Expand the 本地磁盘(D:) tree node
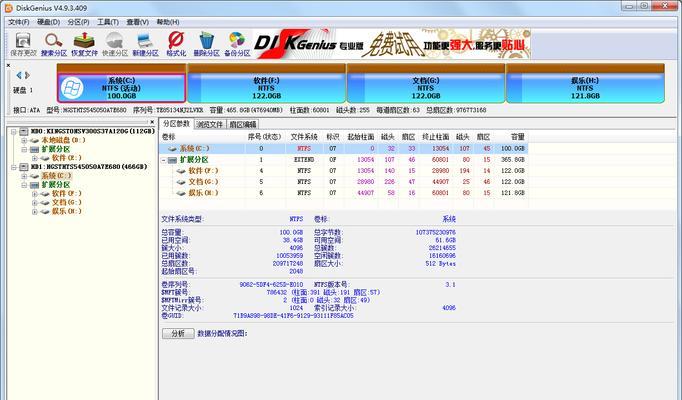This screenshot has width=682, height=400. coord(24,140)
